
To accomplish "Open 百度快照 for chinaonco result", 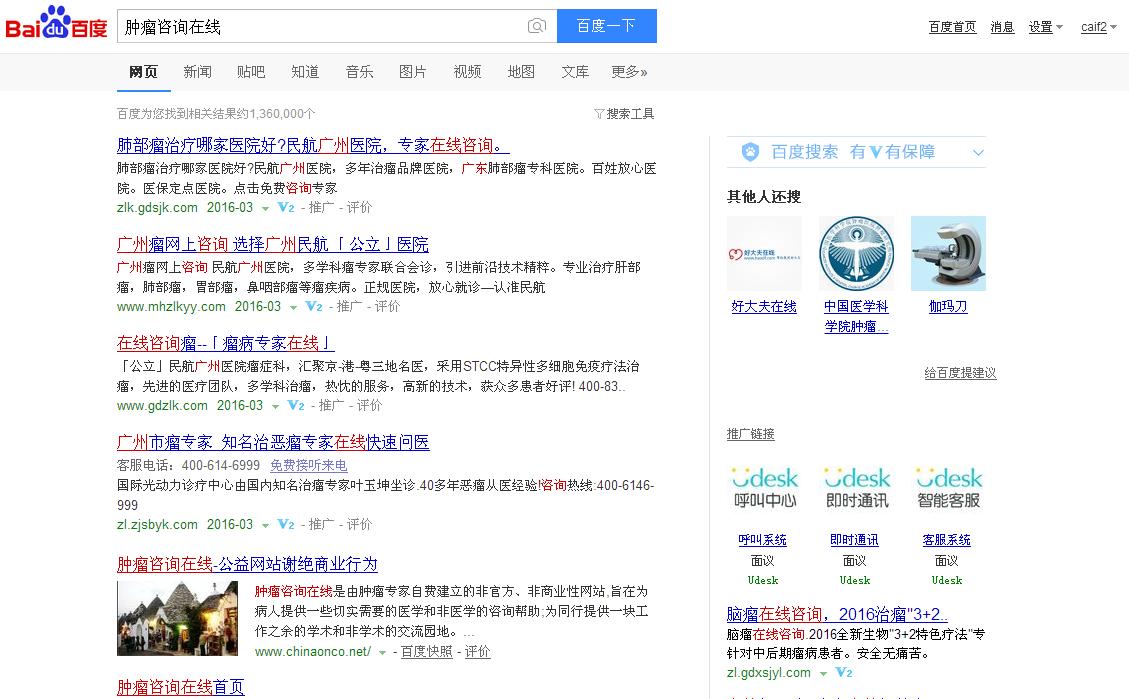I will 427,651.
